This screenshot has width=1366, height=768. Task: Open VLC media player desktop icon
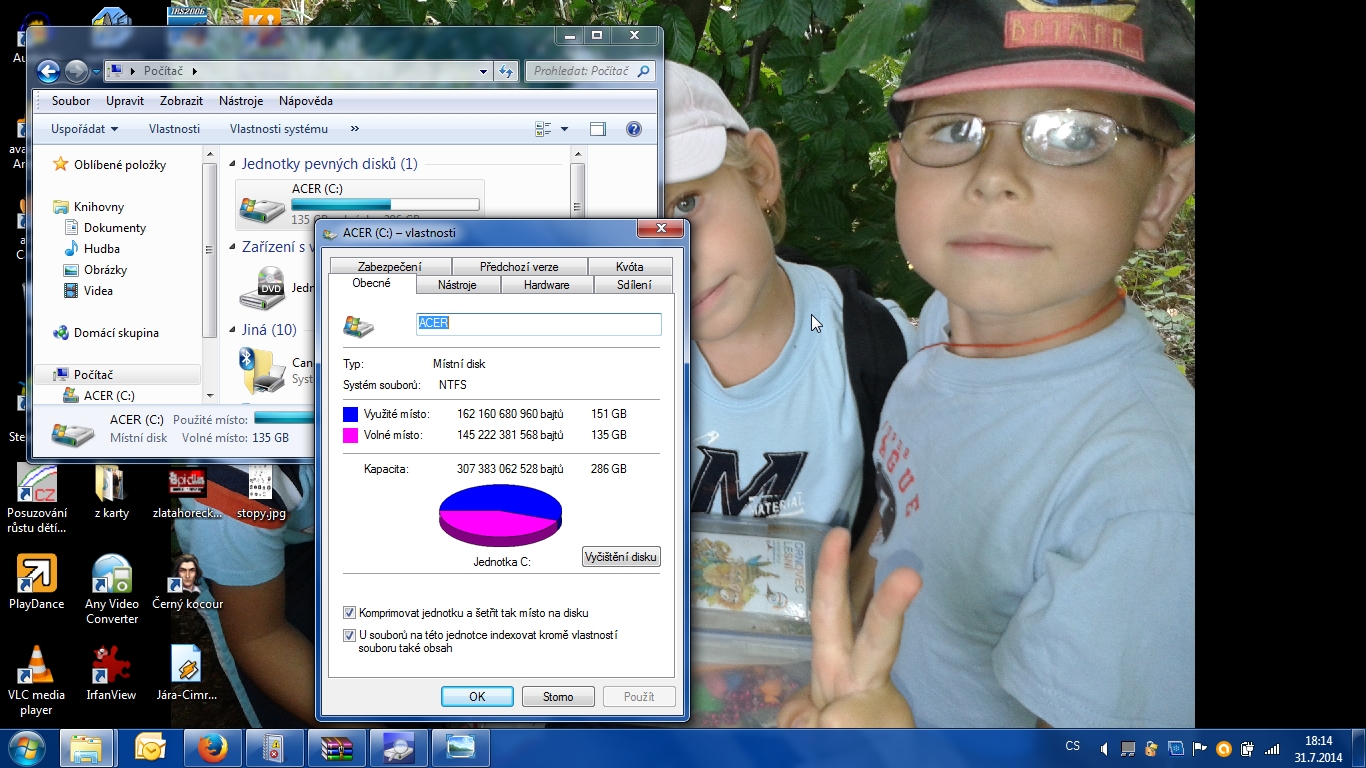point(37,666)
